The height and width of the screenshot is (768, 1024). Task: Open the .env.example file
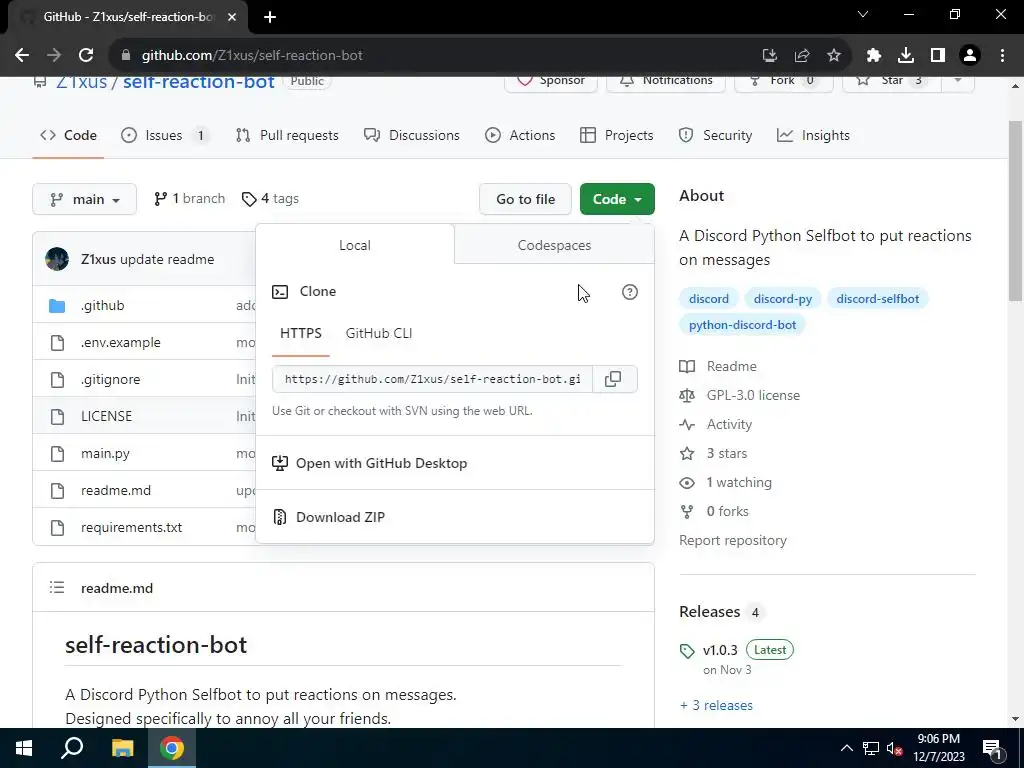(121, 342)
